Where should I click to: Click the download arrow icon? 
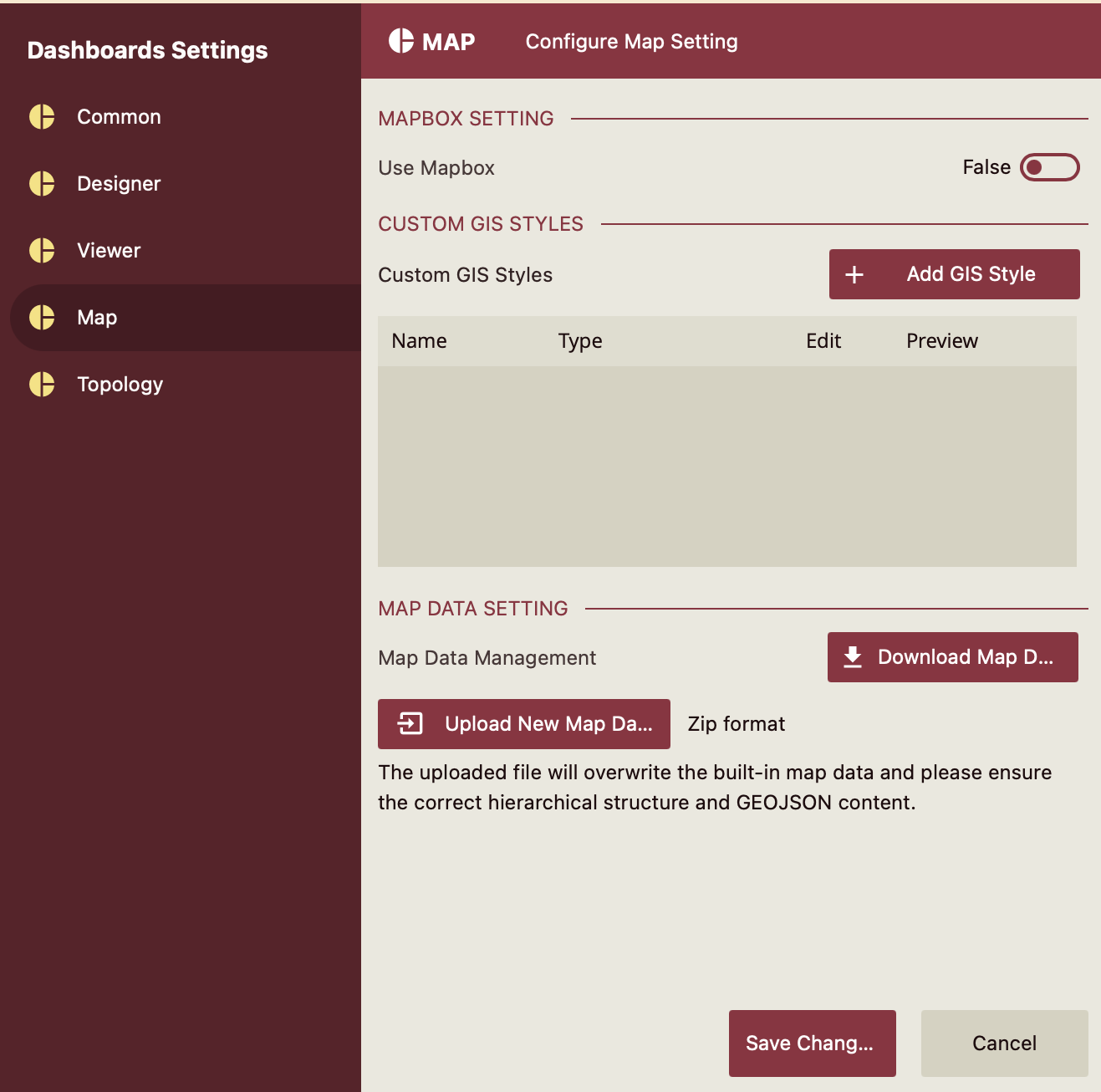pyautogui.click(x=852, y=657)
